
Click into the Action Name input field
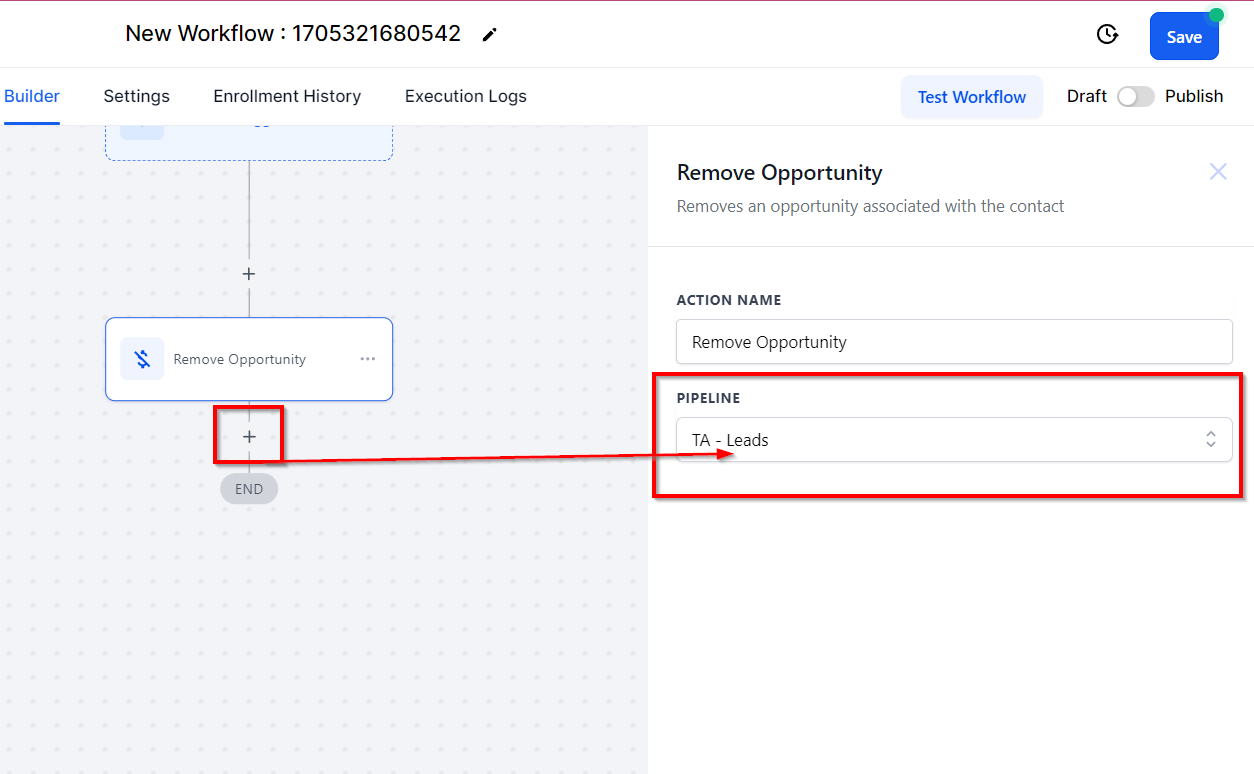coord(953,342)
